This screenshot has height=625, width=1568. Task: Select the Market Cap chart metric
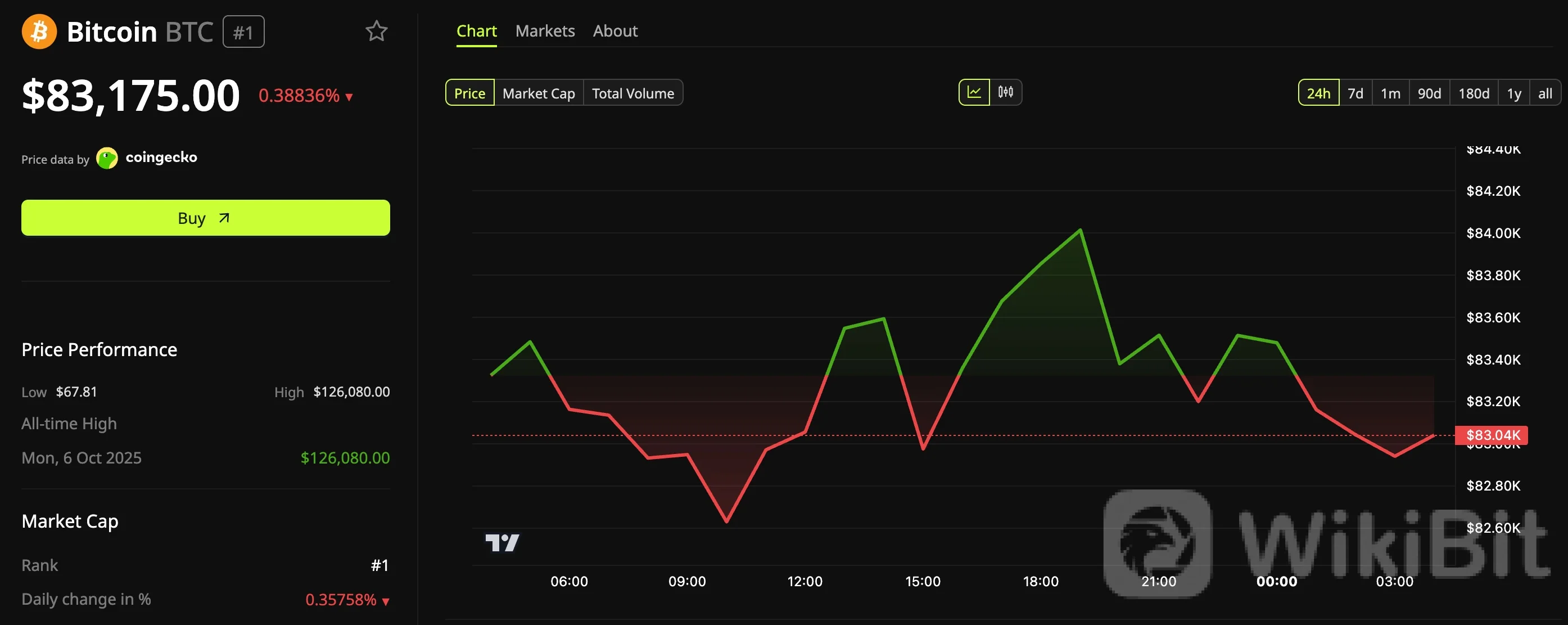click(x=539, y=93)
